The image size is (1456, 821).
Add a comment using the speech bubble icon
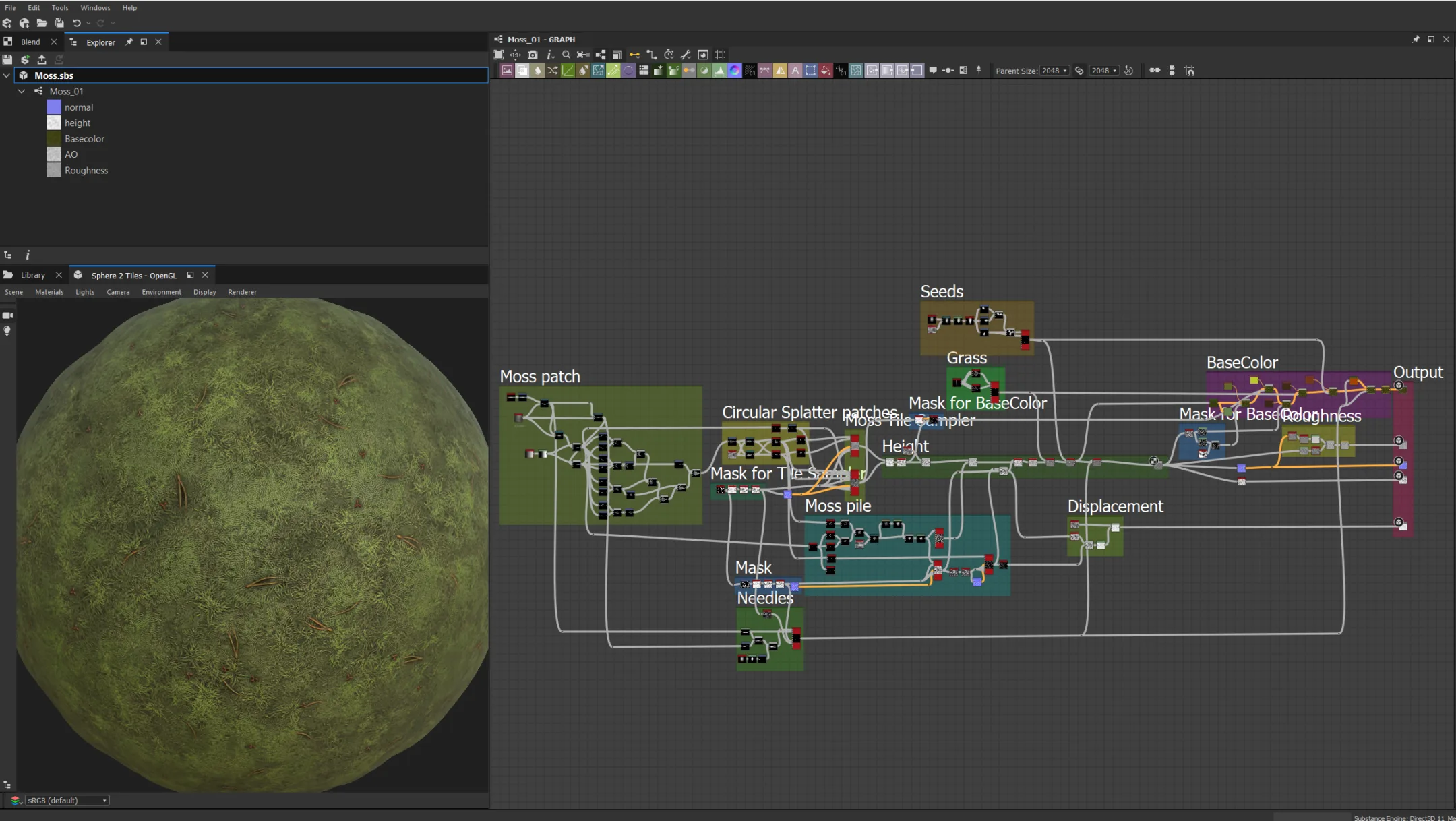click(933, 70)
